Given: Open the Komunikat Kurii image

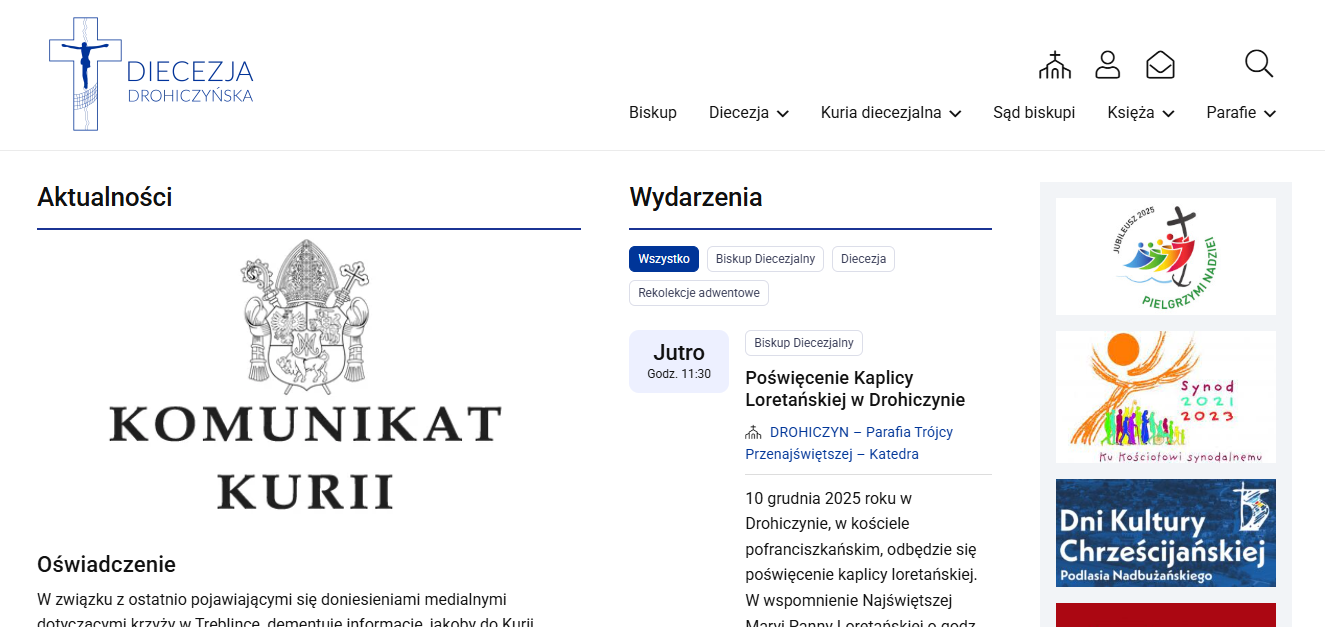Looking at the screenshot, I should coord(305,376).
